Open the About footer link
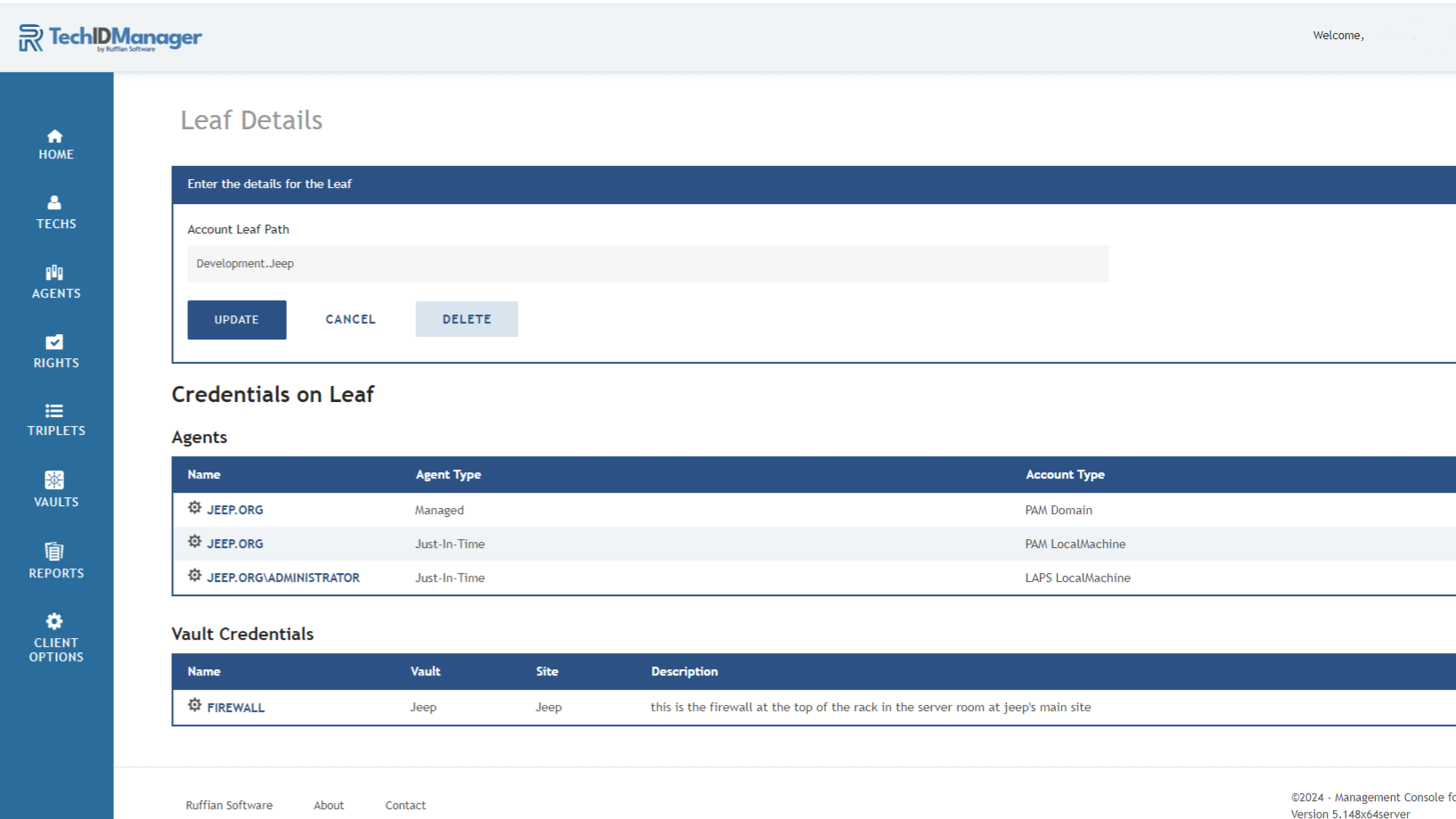This screenshot has height=819, width=1456. click(328, 805)
